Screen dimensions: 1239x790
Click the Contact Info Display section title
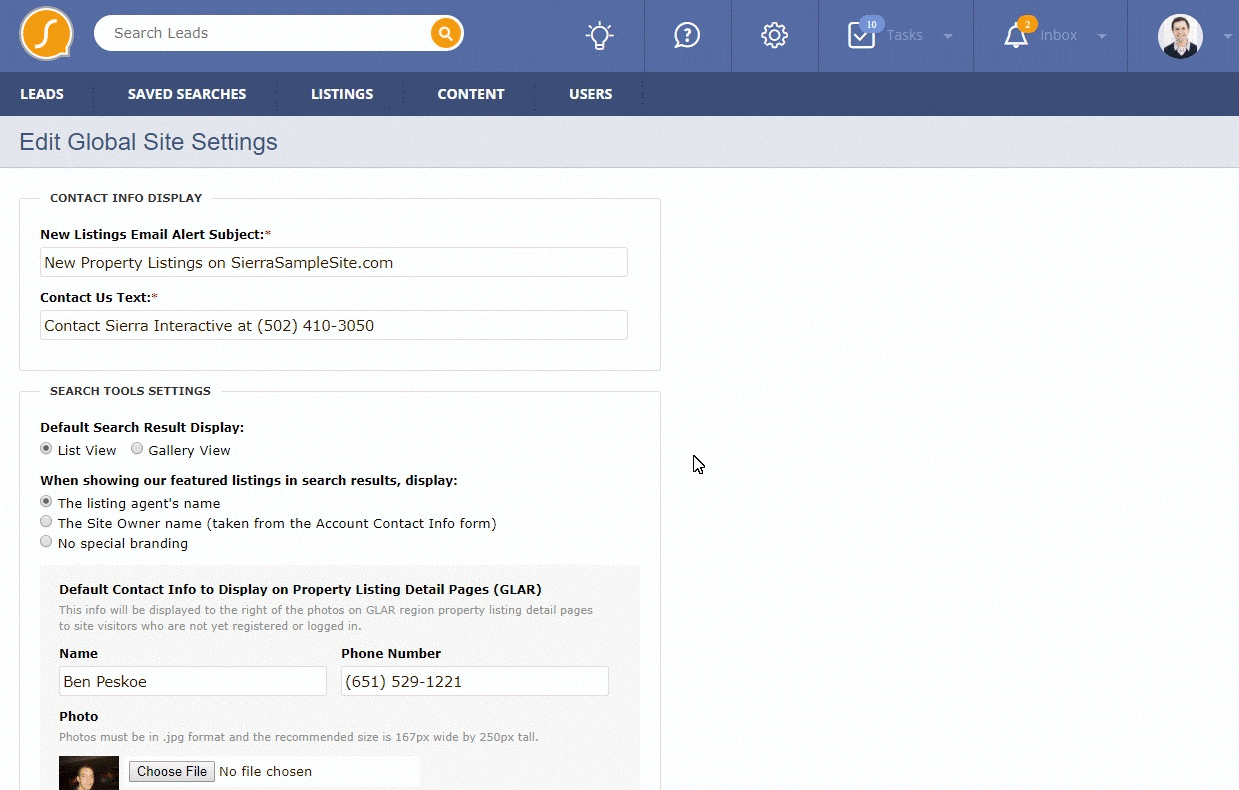[x=126, y=198]
